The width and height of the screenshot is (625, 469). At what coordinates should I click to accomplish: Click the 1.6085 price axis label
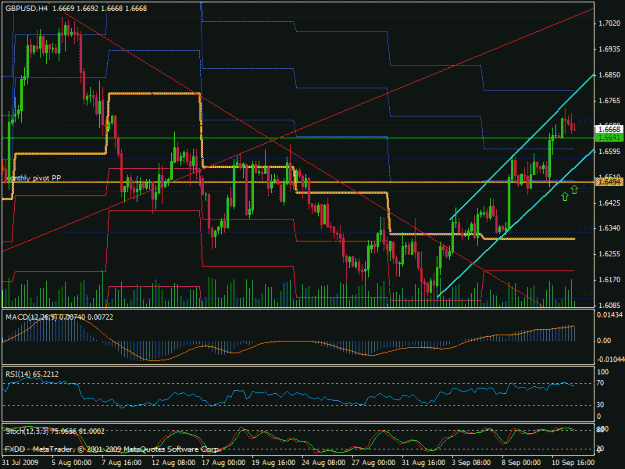pos(609,306)
